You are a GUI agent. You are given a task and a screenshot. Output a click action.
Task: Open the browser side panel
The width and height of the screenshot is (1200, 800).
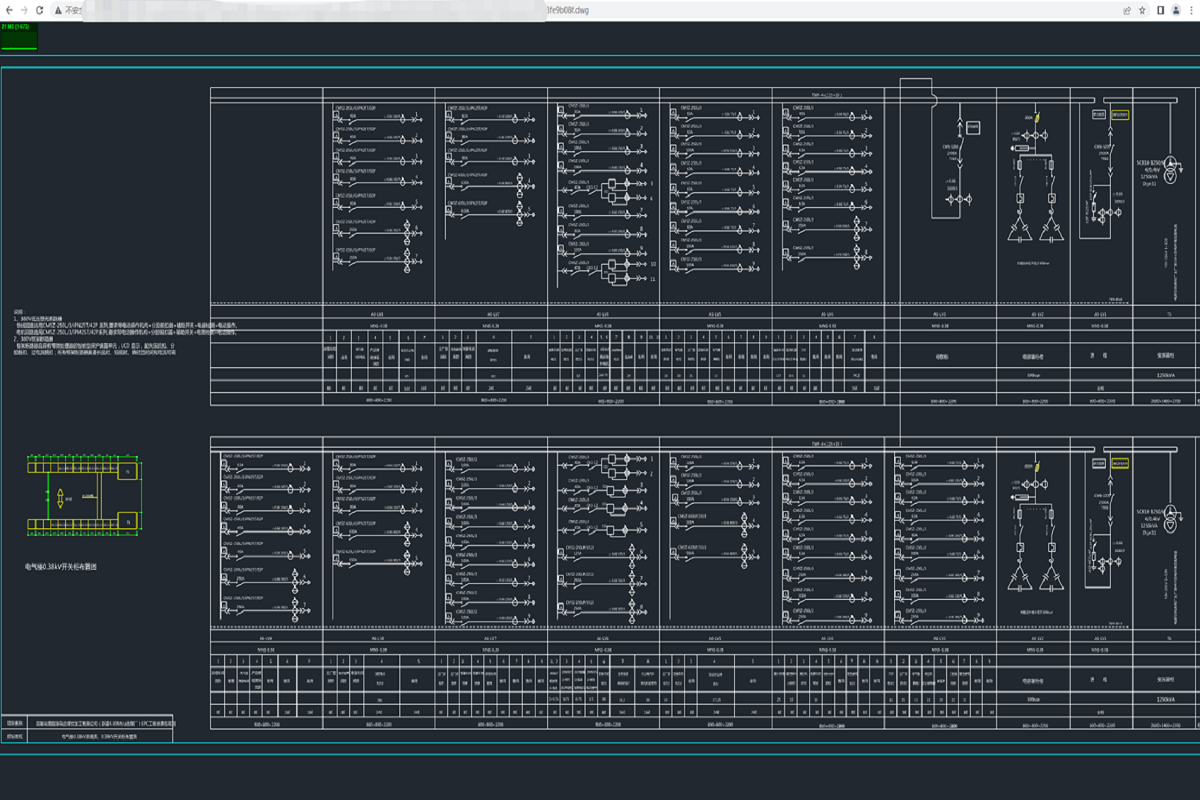point(1161,10)
